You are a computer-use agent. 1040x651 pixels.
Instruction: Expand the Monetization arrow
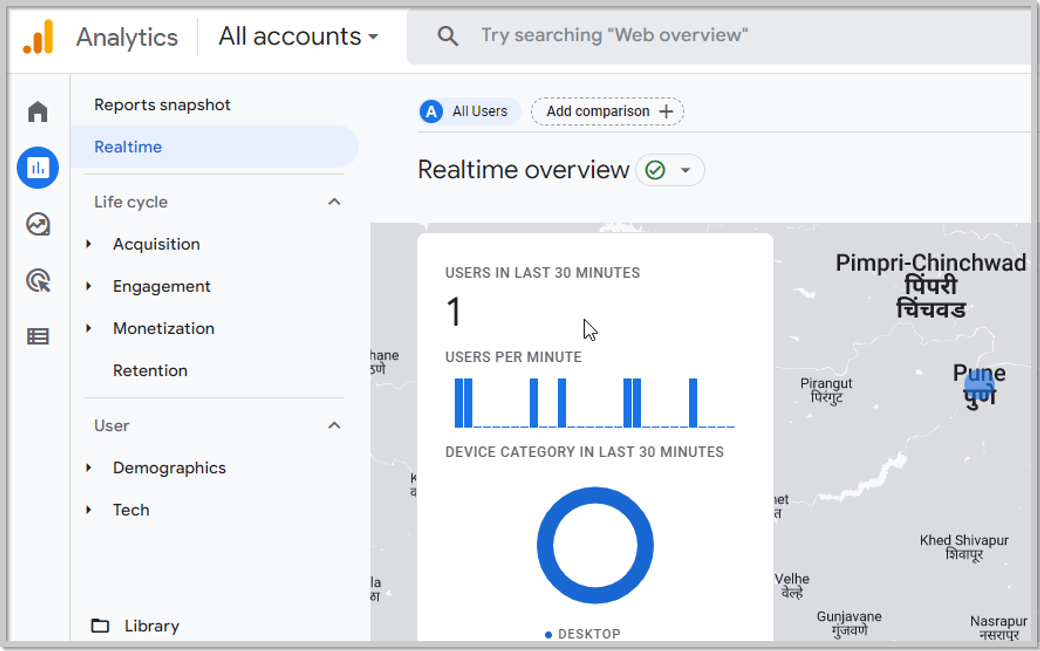pos(89,328)
